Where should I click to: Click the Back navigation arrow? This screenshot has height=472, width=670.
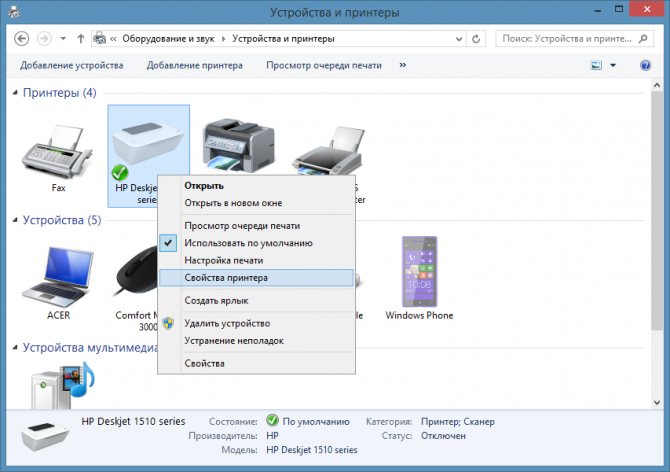tap(21, 39)
